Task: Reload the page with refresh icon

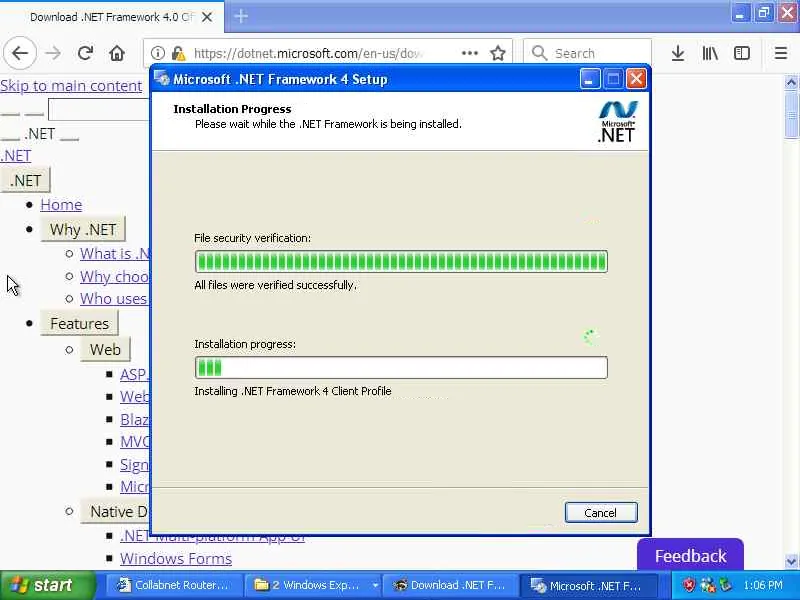Action: 85,53
